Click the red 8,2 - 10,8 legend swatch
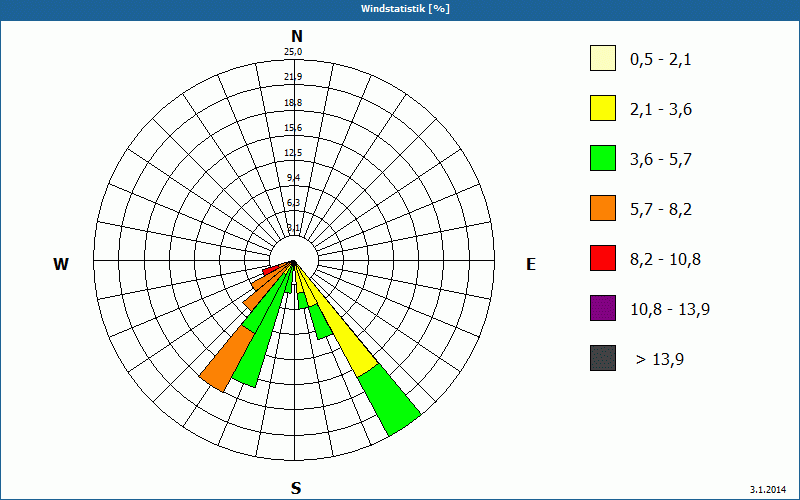 tap(603, 258)
